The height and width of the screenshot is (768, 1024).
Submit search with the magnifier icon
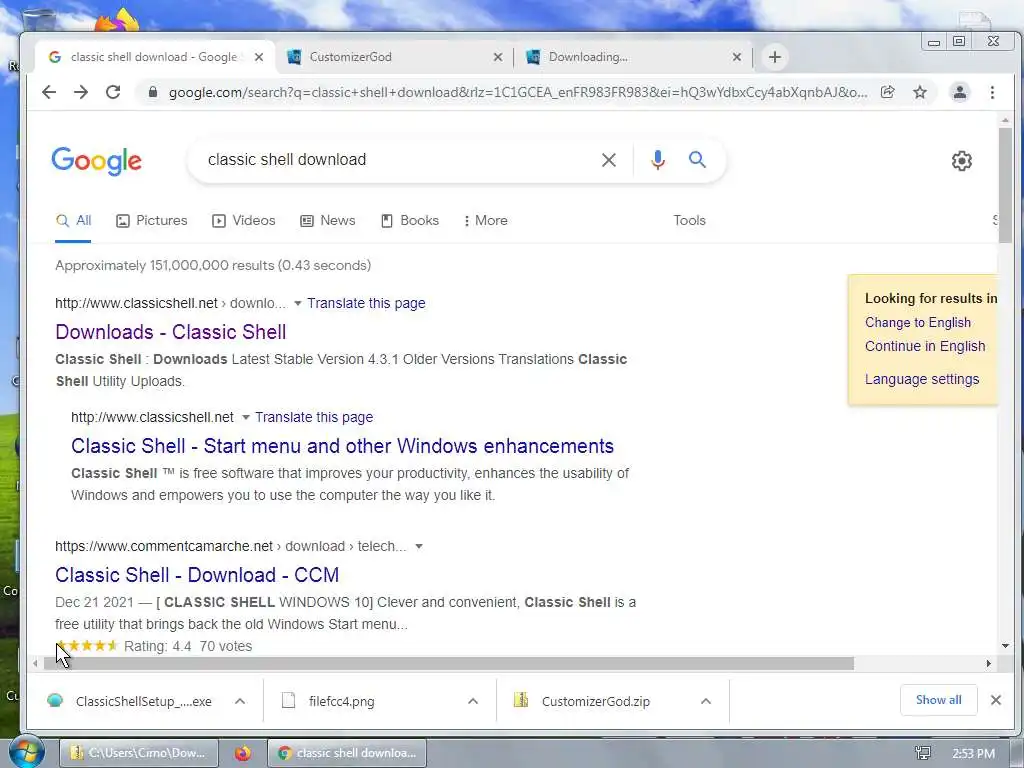coord(697,159)
